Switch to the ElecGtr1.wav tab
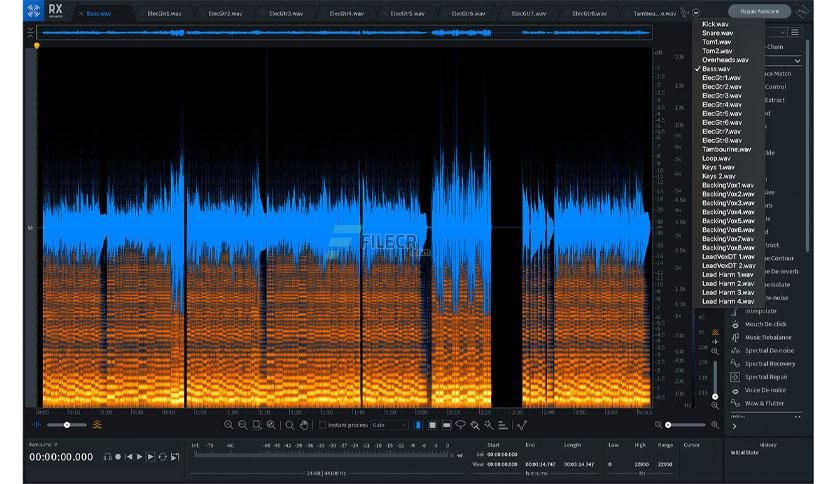 coord(164,14)
